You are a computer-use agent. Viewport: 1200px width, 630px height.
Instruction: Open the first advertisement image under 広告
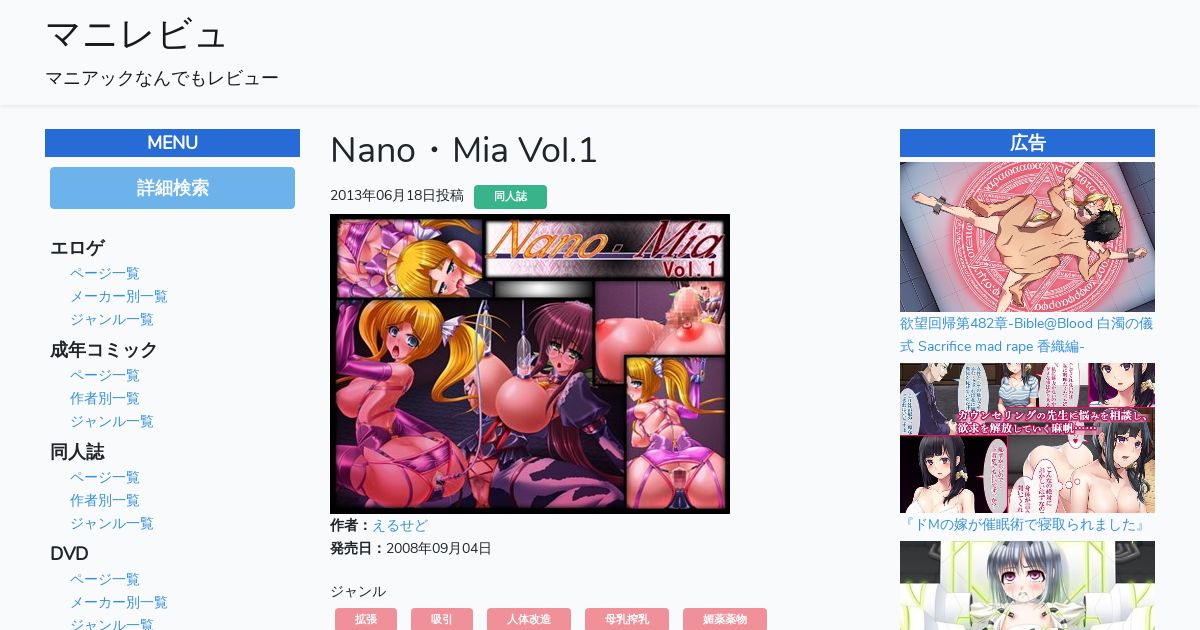point(1027,237)
